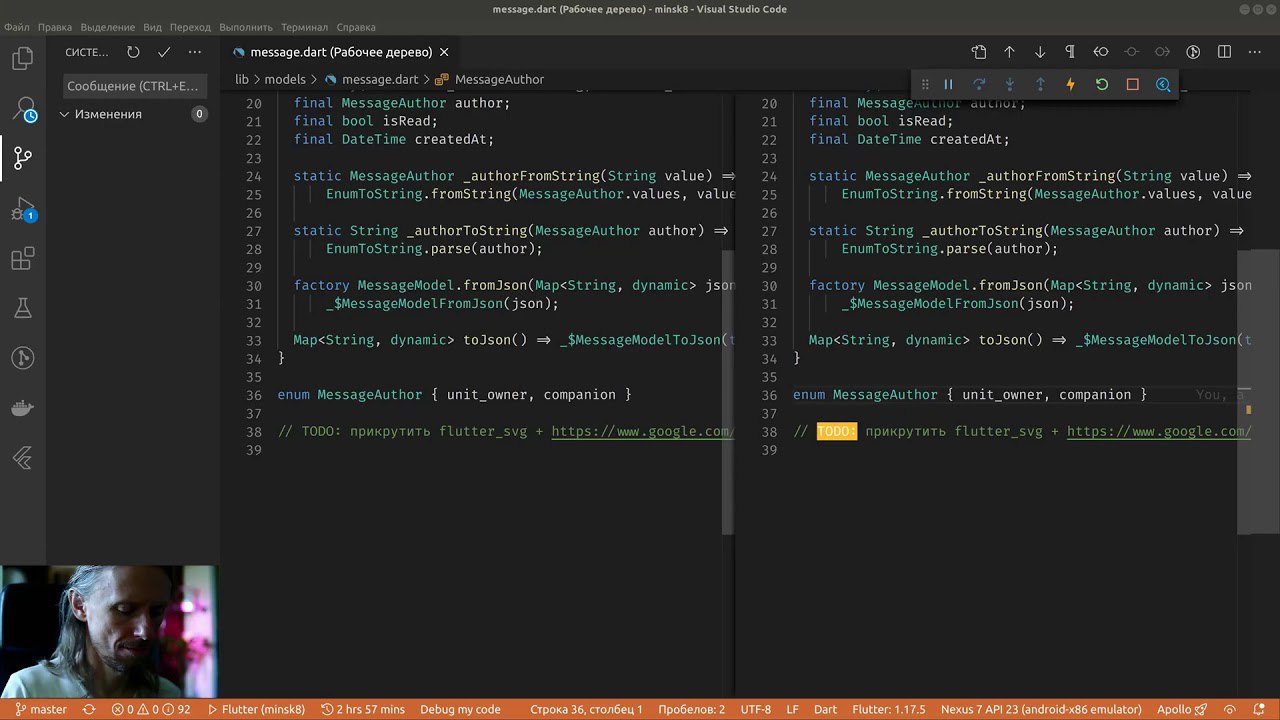Change file encoding UTF-8
The height and width of the screenshot is (720, 1280).
point(755,709)
